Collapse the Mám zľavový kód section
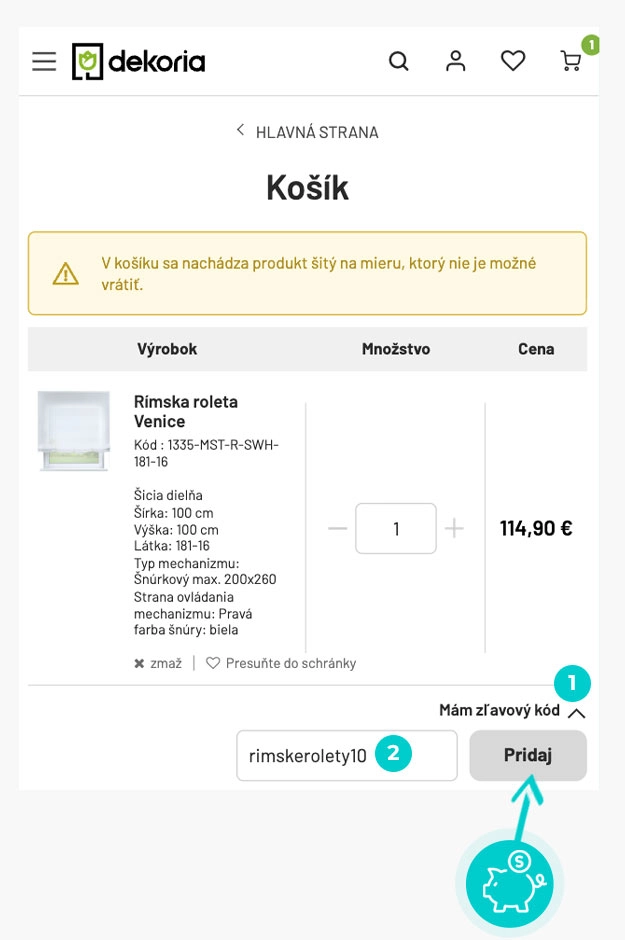625x940 pixels. click(576, 712)
